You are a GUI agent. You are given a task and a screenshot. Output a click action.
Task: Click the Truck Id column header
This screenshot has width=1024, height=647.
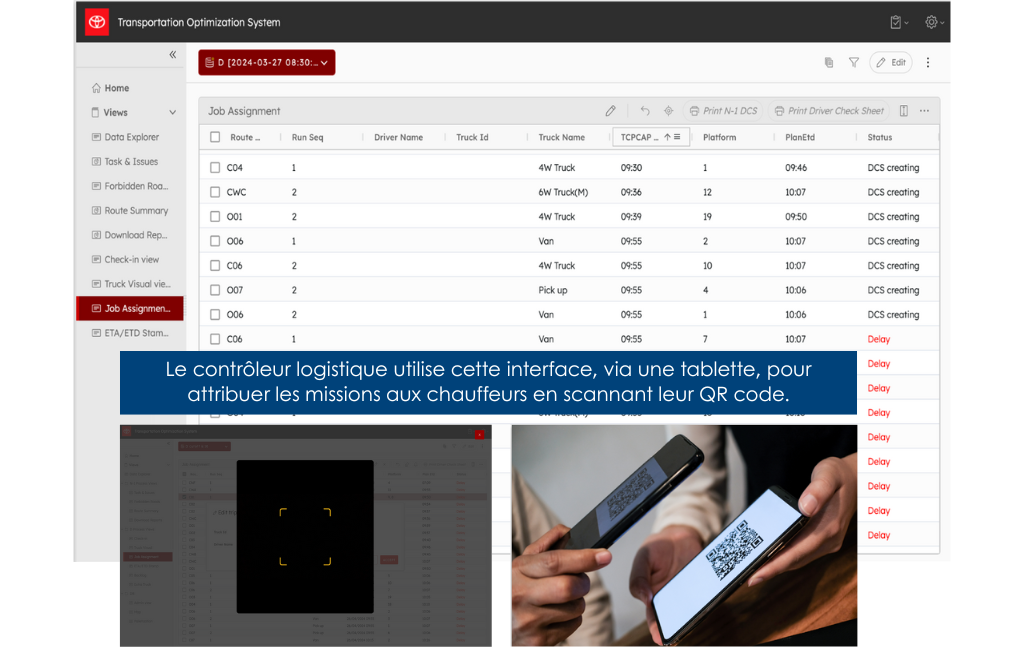click(x=472, y=137)
